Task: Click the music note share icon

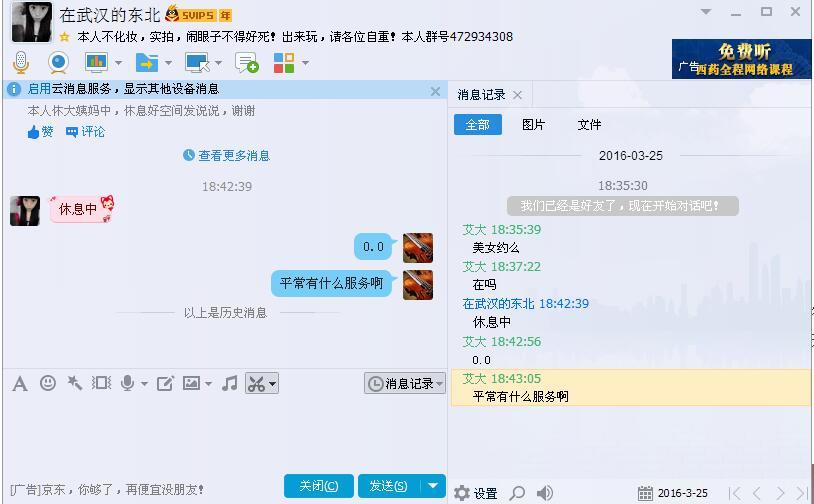Action: [229, 383]
